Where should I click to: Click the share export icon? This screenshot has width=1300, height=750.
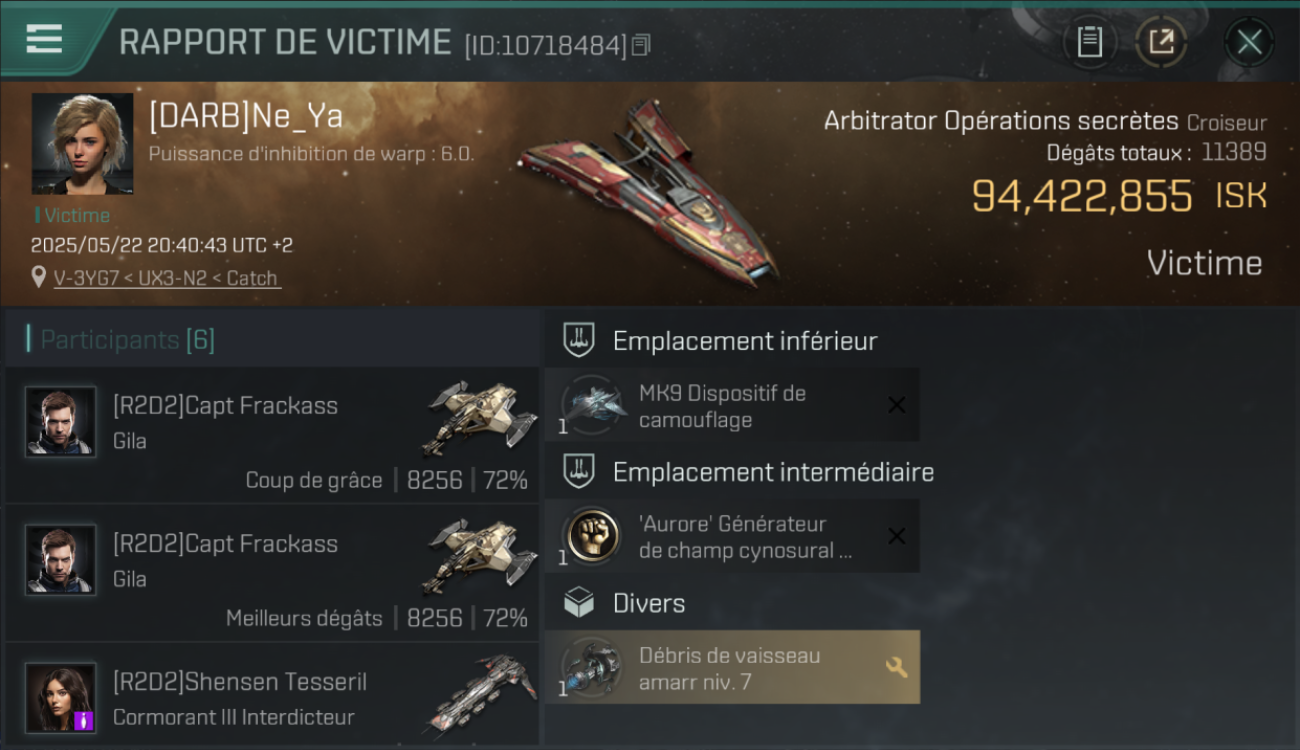coord(1161,42)
